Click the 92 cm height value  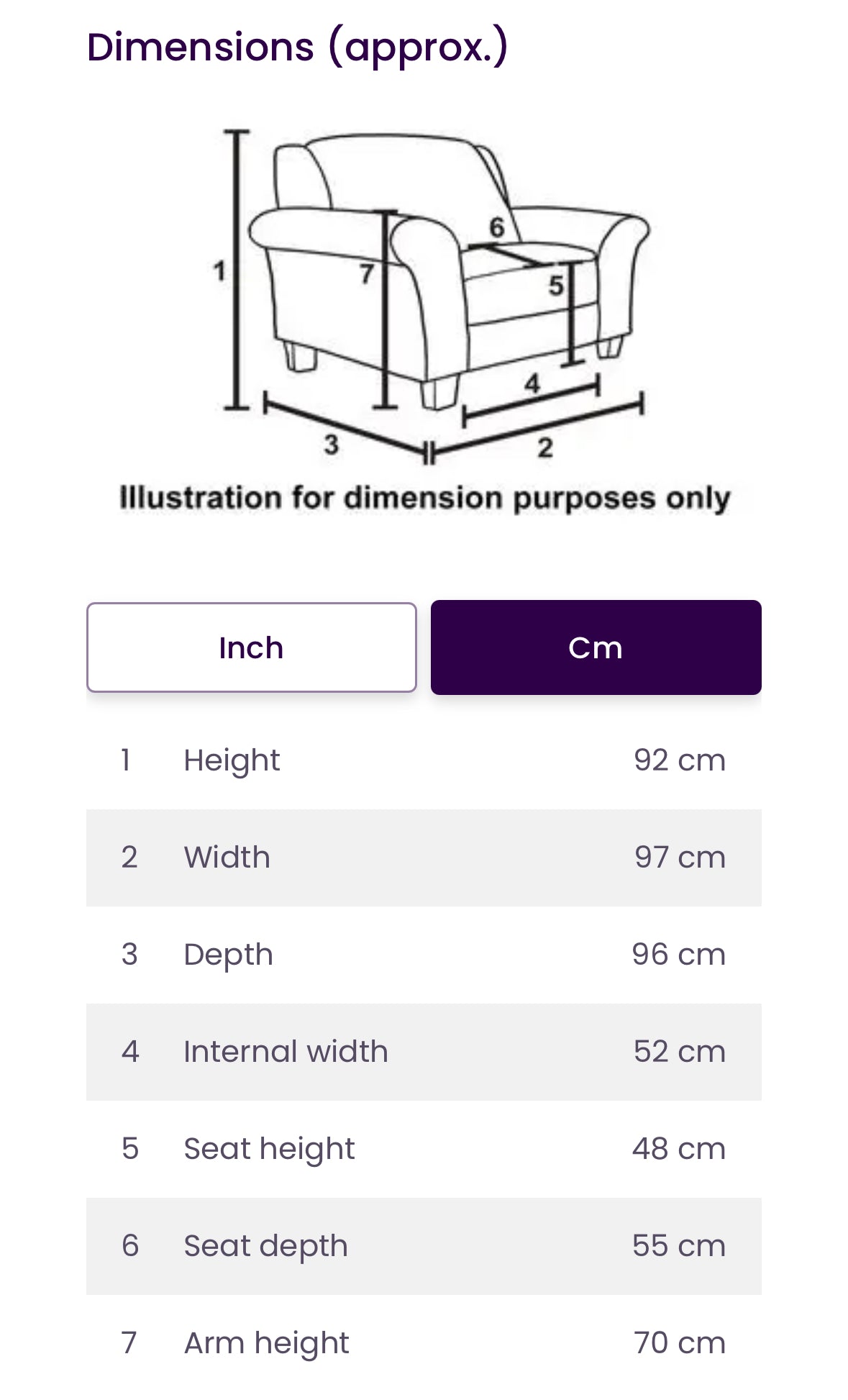[x=680, y=760]
